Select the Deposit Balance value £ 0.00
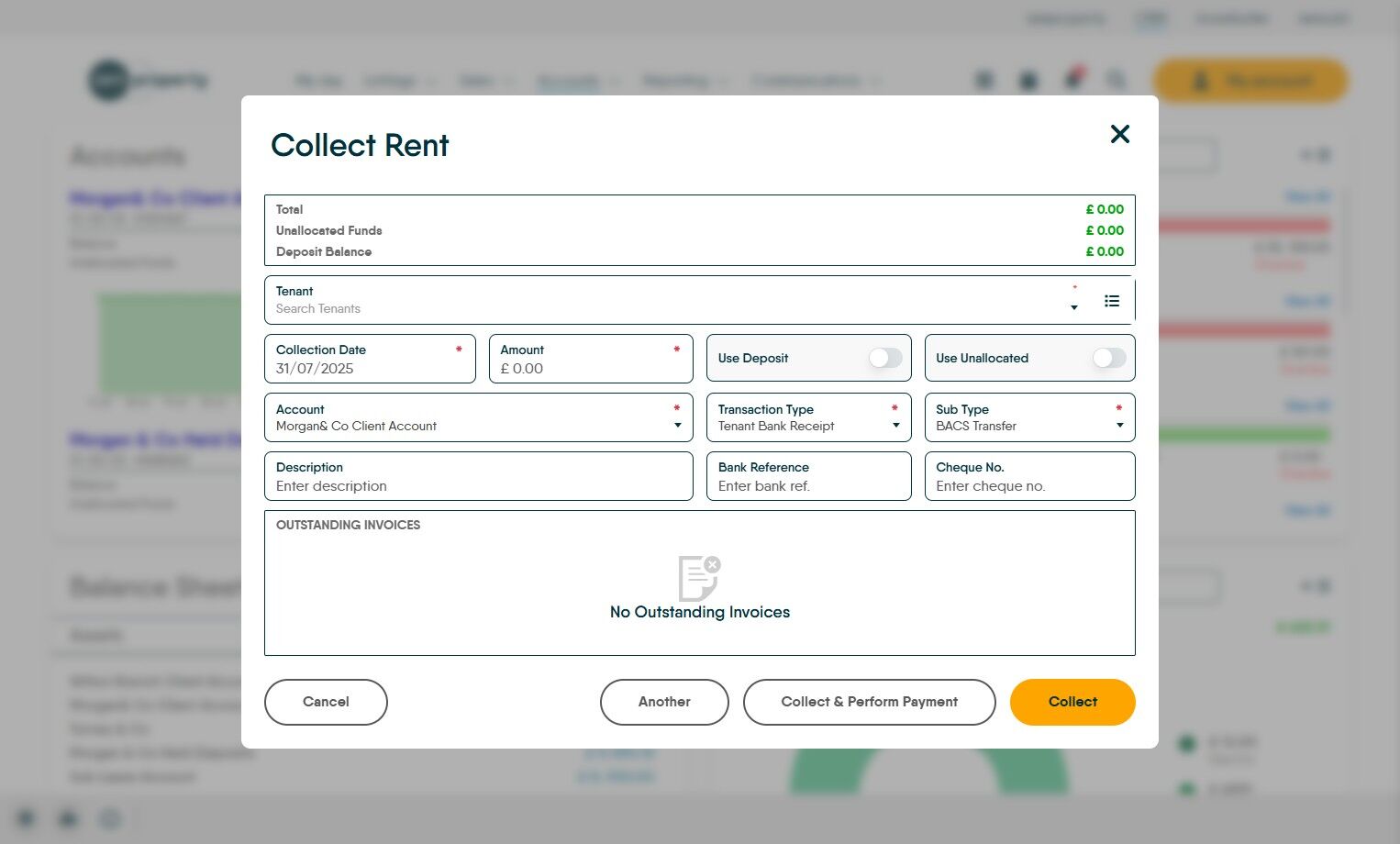 (x=1105, y=251)
